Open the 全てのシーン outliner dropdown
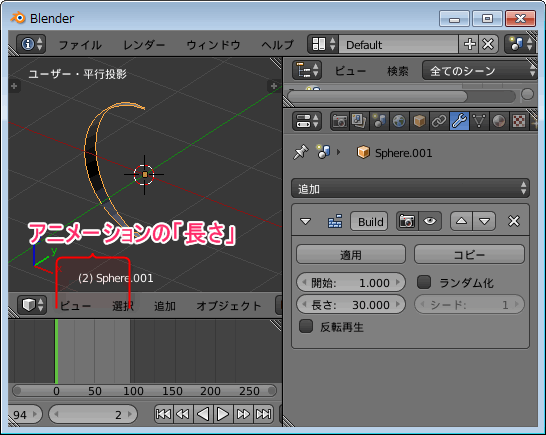 tap(479, 71)
